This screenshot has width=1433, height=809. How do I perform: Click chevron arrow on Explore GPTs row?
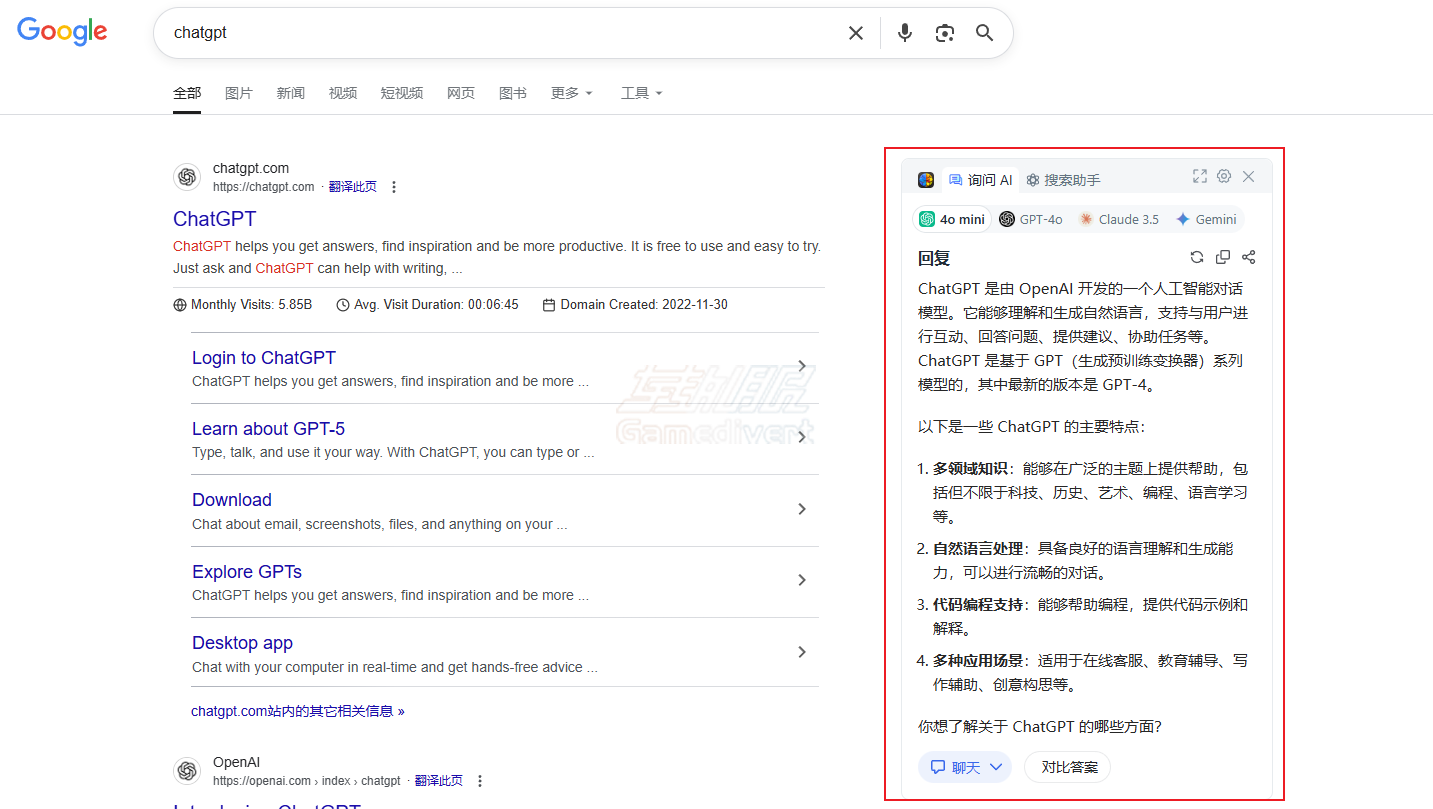tap(802, 581)
